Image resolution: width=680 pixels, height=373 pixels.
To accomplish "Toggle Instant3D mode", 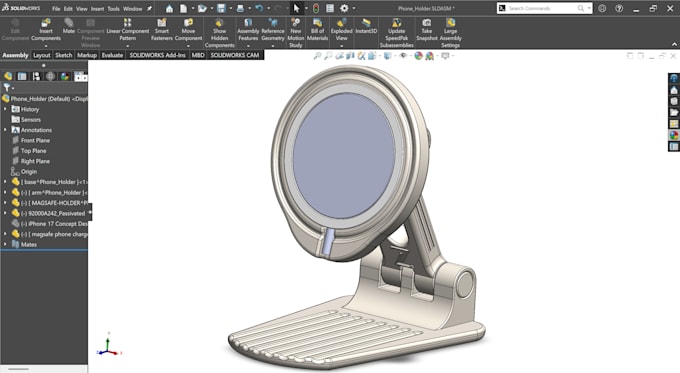I will [x=366, y=26].
